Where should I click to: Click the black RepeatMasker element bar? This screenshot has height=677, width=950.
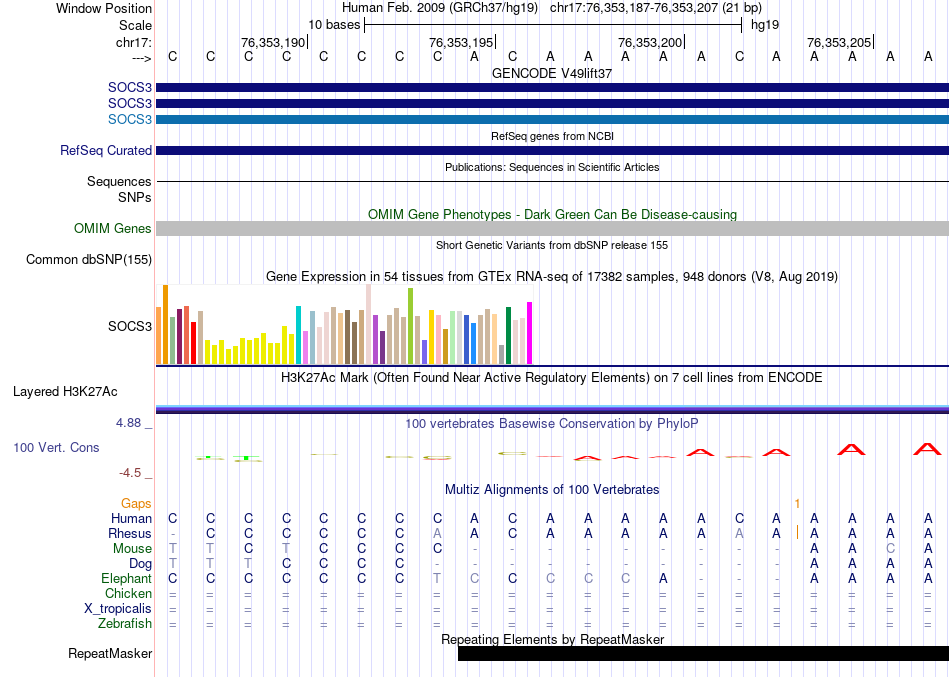point(703,653)
